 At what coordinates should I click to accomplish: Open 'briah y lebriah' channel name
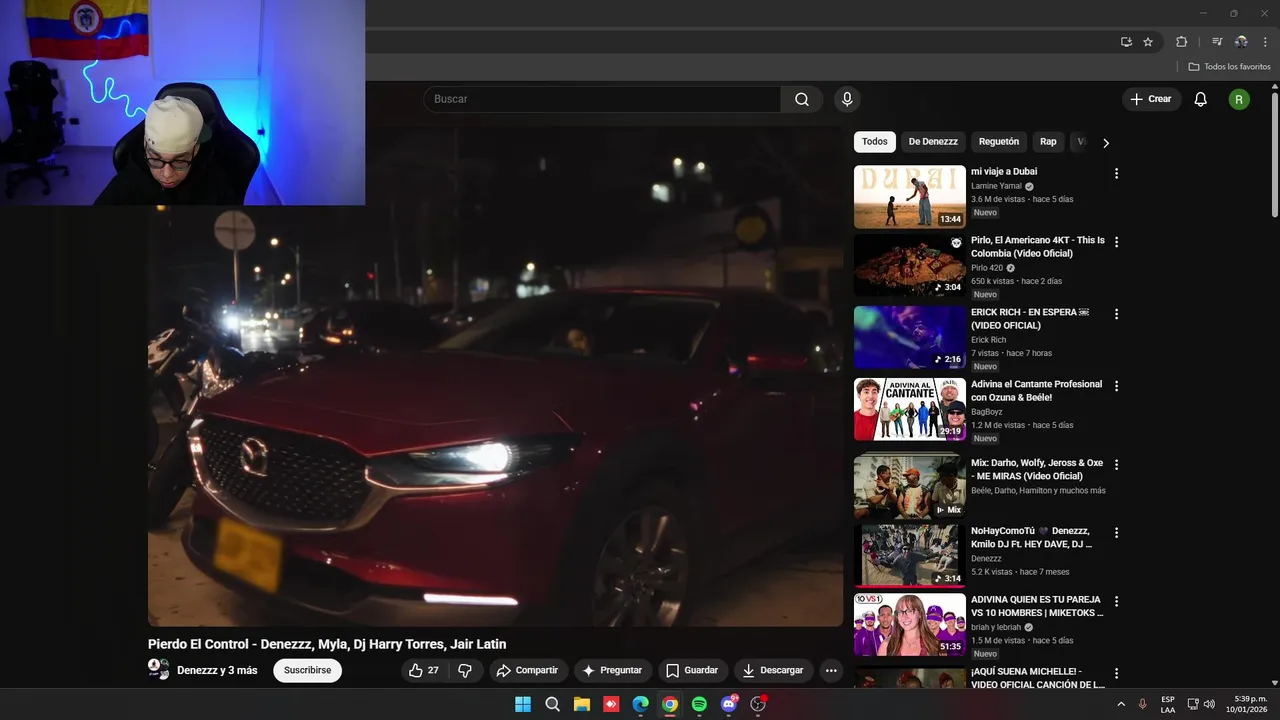pos(996,627)
